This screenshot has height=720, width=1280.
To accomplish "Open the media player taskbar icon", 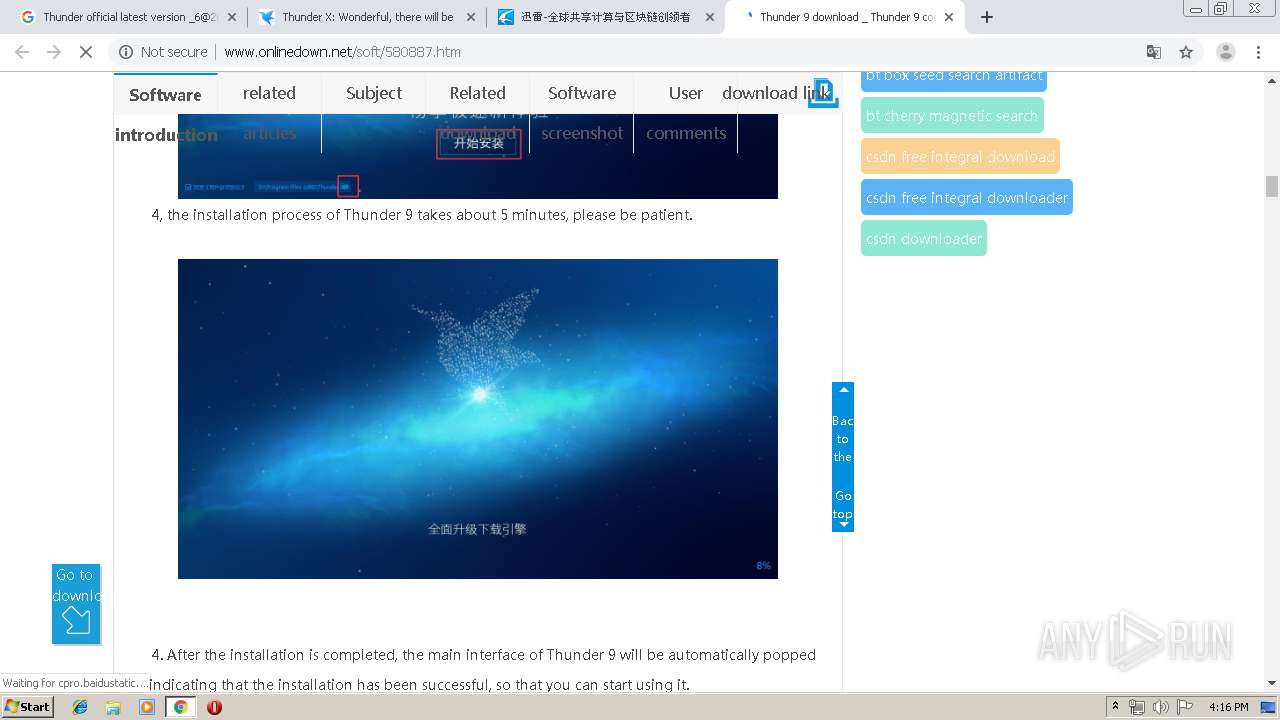I will pyautogui.click(x=147, y=707).
